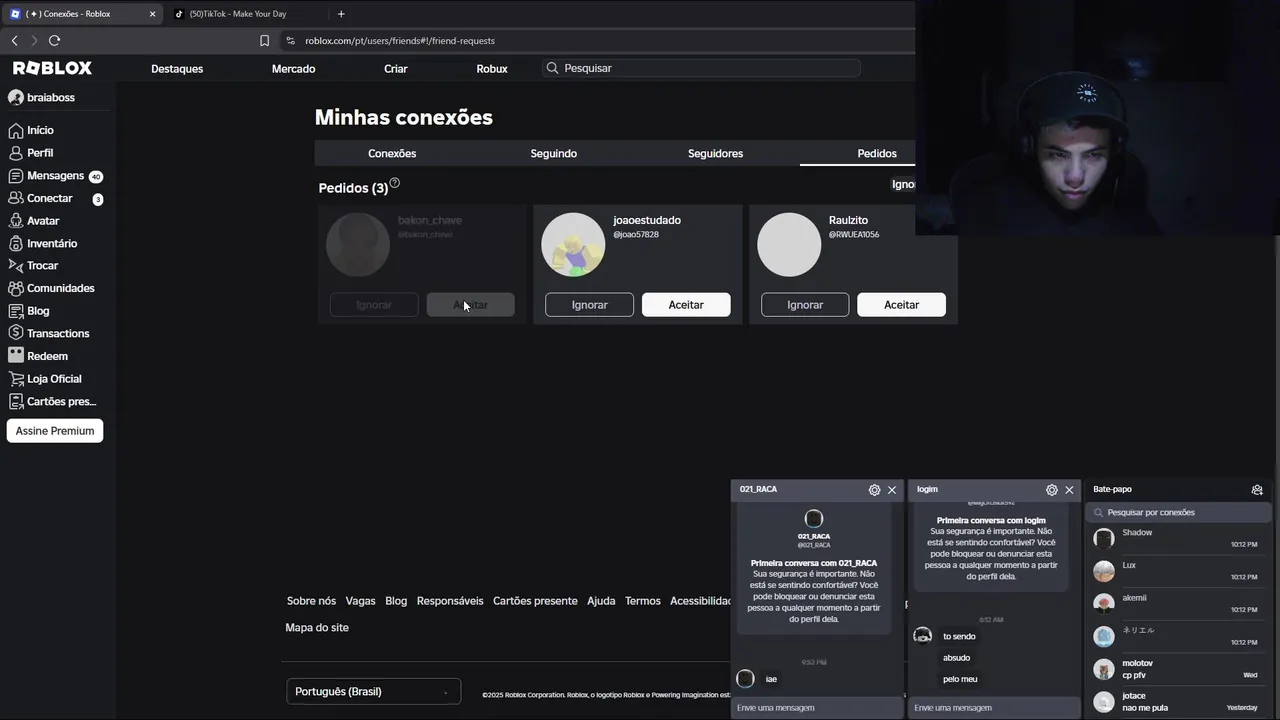This screenshot has height=720, width=1280.
Task: Open logim chat settings gear
Action: point(1051,490)
